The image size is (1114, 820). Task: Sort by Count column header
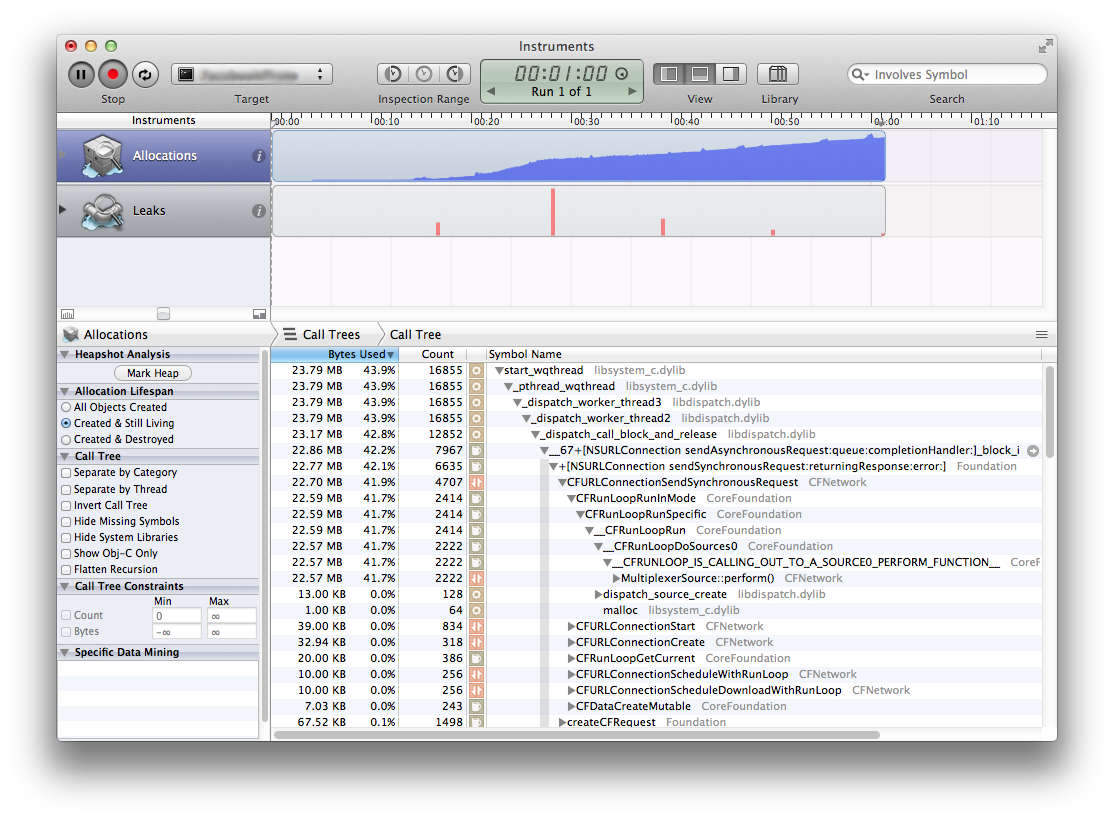click(432, 354)
